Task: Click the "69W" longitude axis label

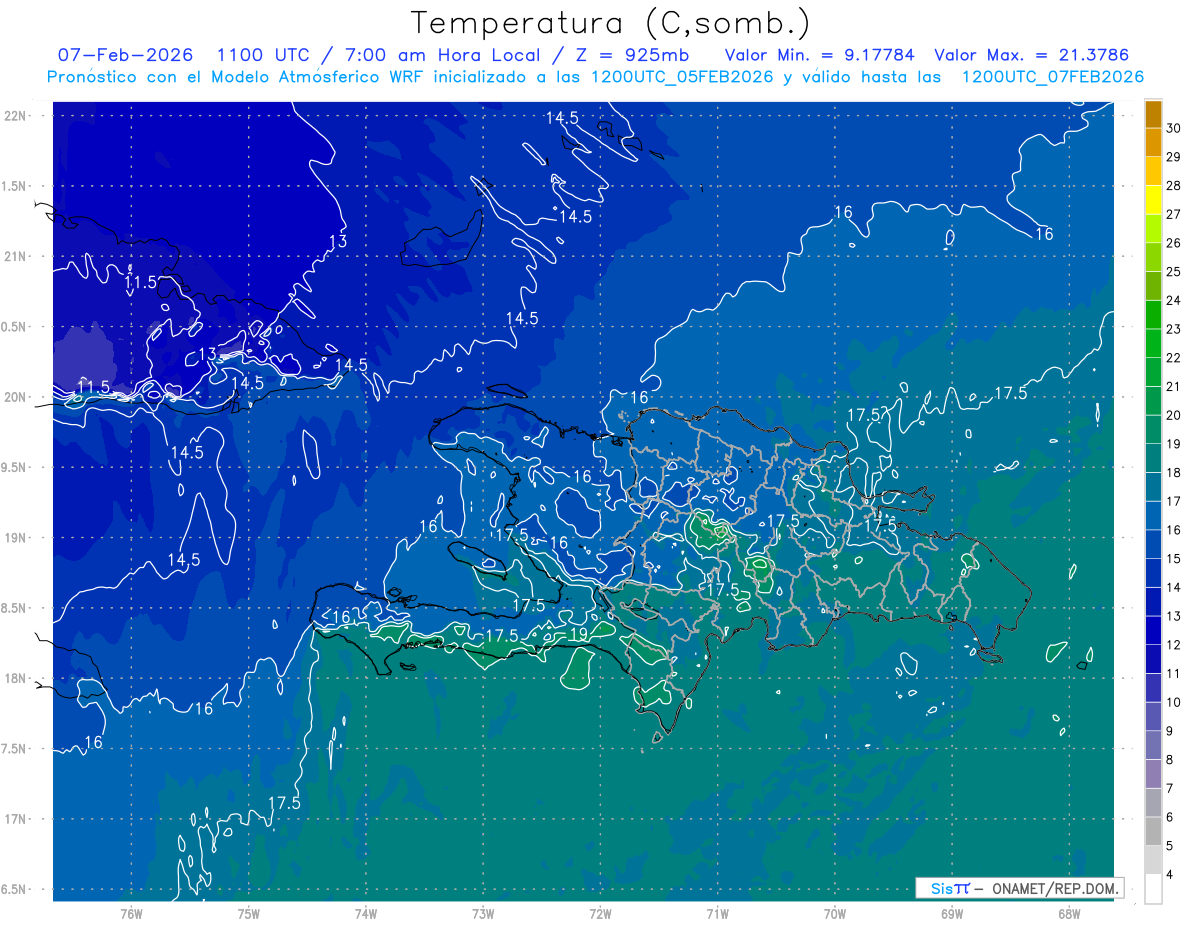Action: [x=952, y=914]
